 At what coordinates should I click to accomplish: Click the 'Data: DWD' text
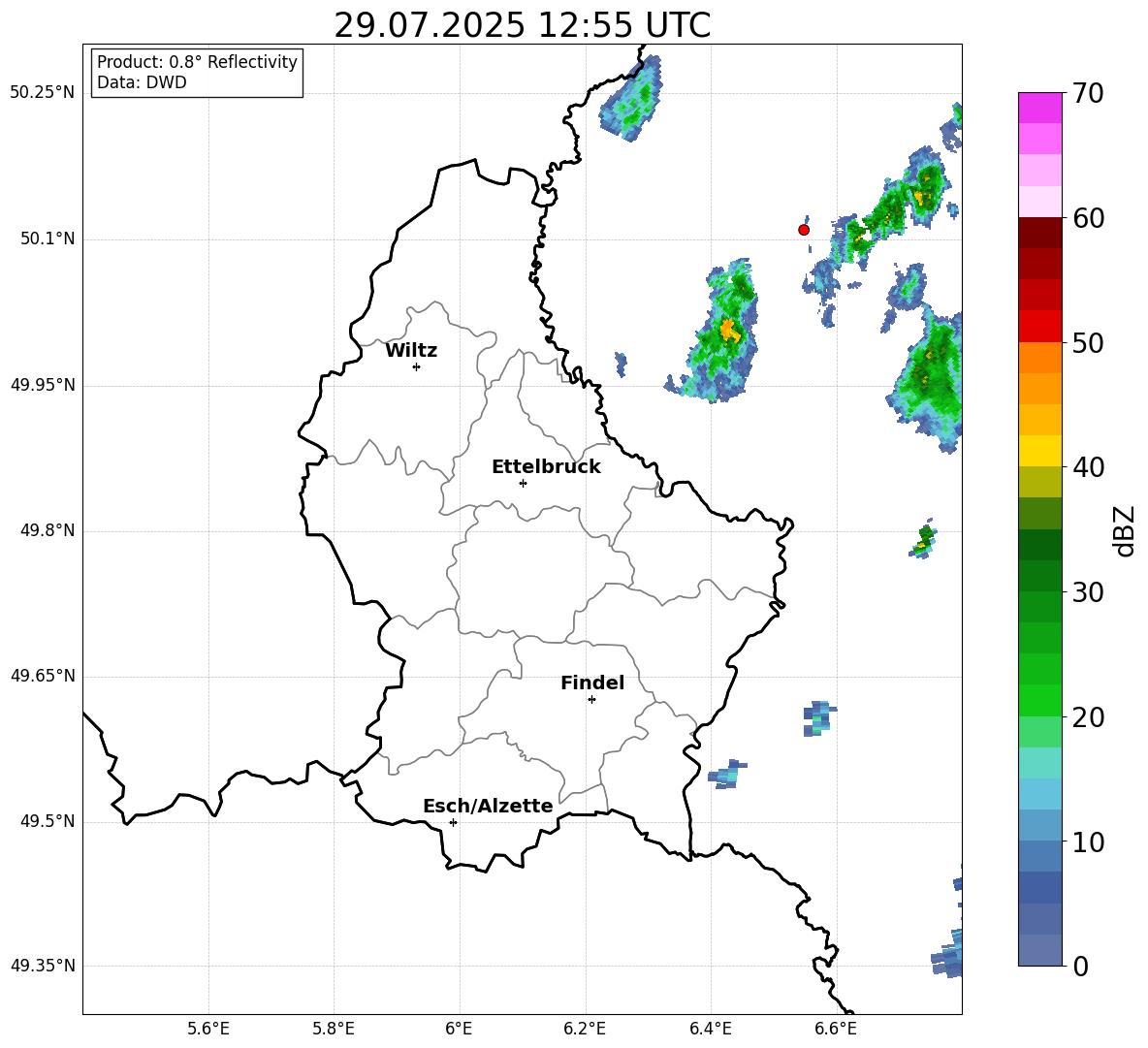point(142,82)
